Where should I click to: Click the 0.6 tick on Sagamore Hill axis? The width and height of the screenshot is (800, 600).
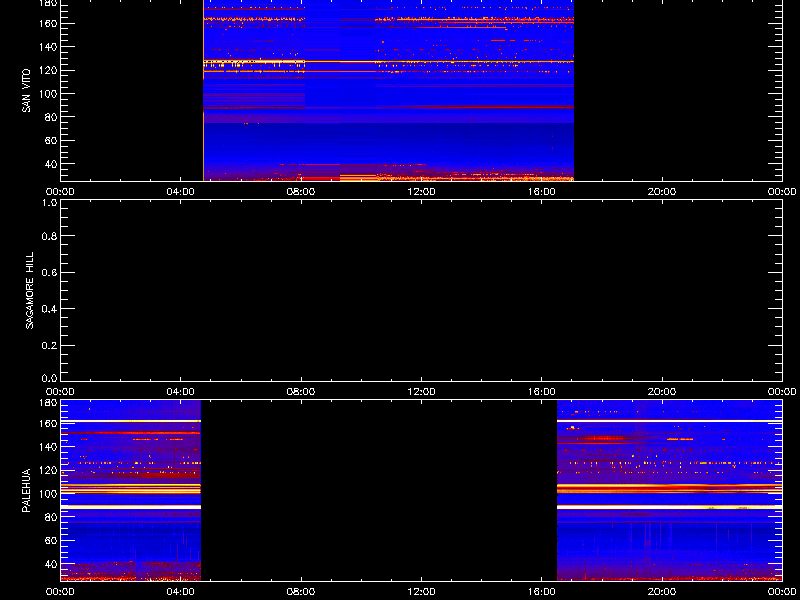click(49, 272)
